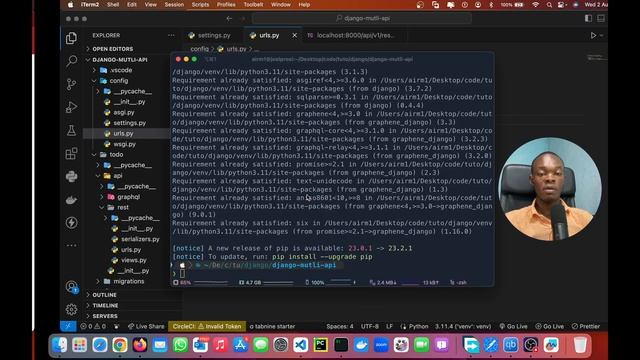Open the Run and Debug view
The height and width of the screenshot is (360, 640).
point(71,107)
